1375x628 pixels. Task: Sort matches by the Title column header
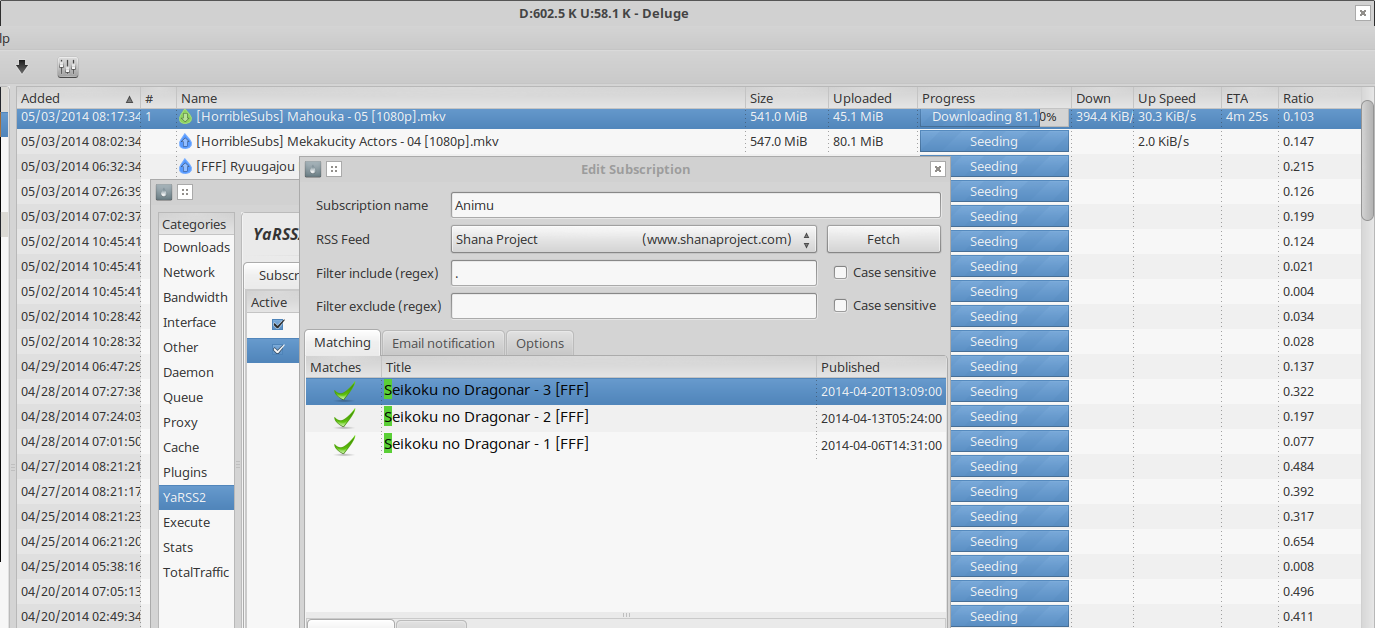point(599,367)
